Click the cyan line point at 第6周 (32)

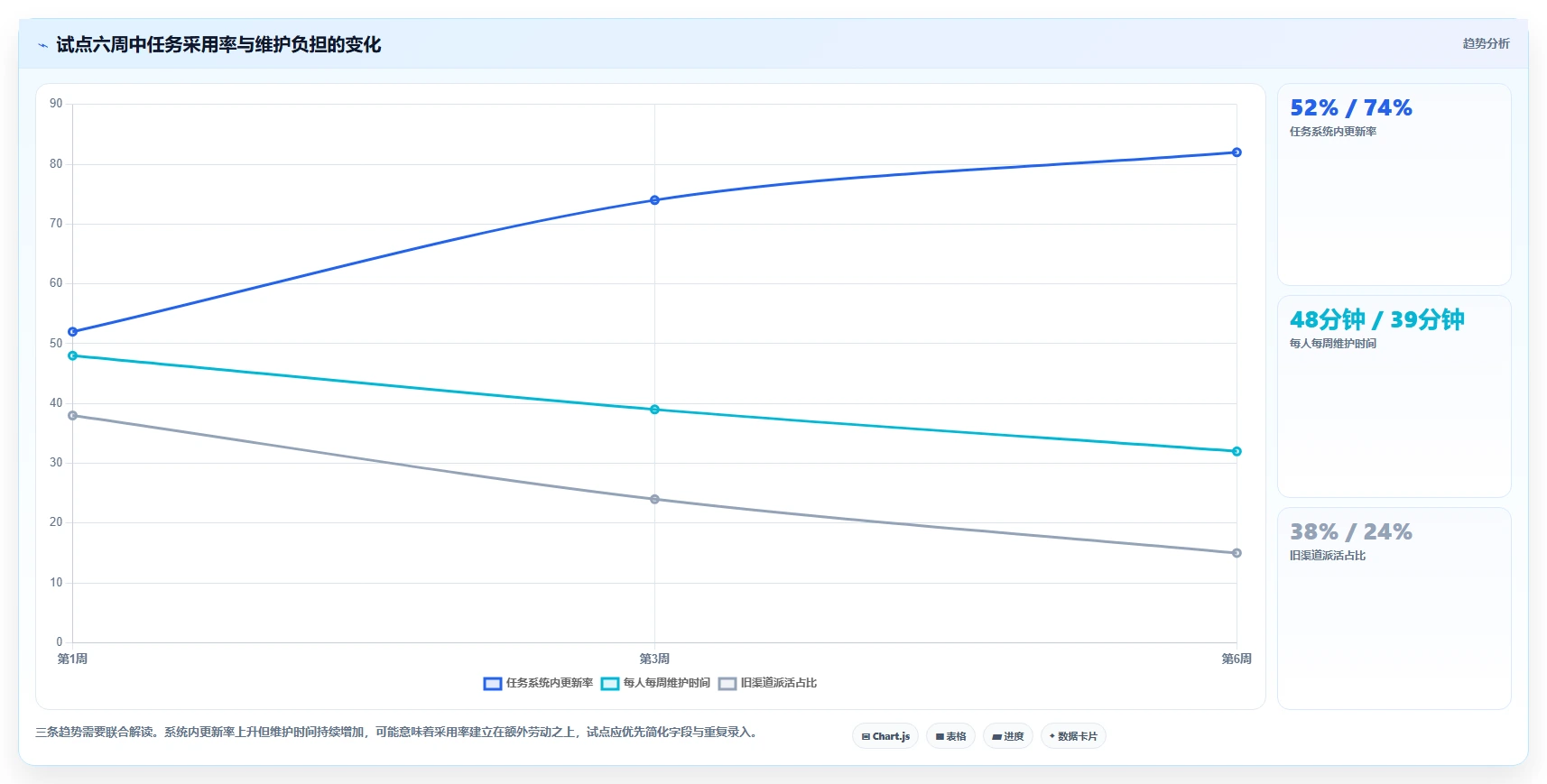pos(1237,451)
